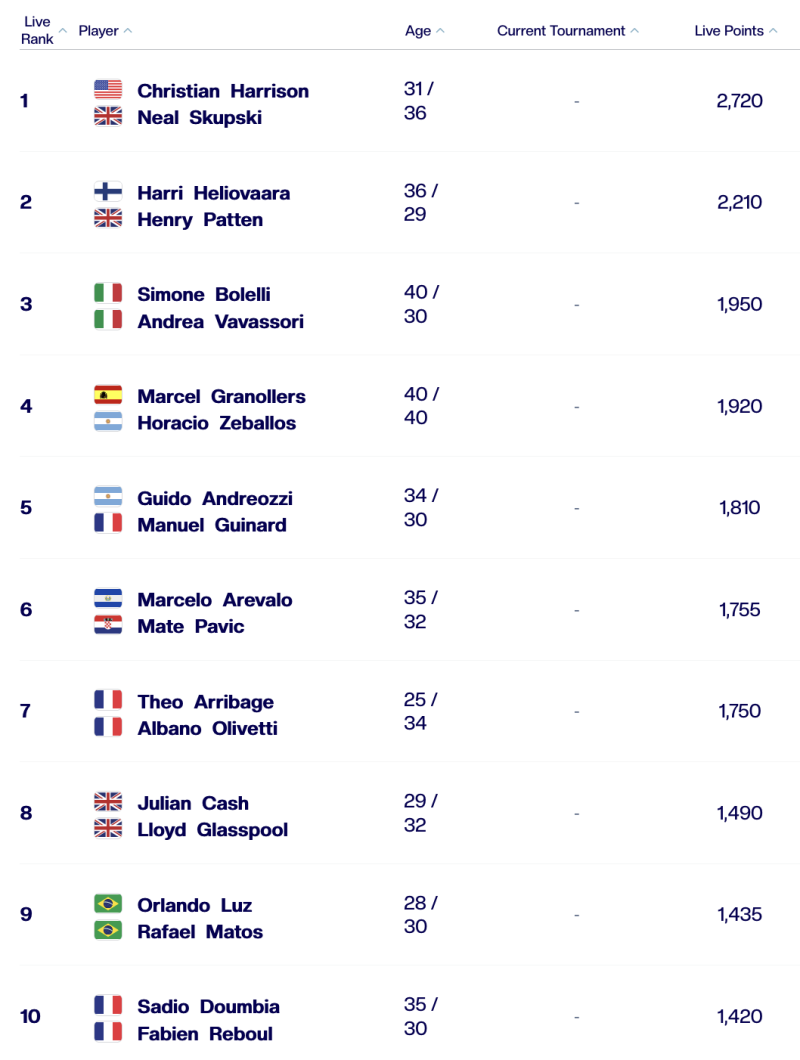Click the British flag beside Julian Cash
Image resolution: width=800 pixels, height=1060 pixels.
click(x=108, y=802)
